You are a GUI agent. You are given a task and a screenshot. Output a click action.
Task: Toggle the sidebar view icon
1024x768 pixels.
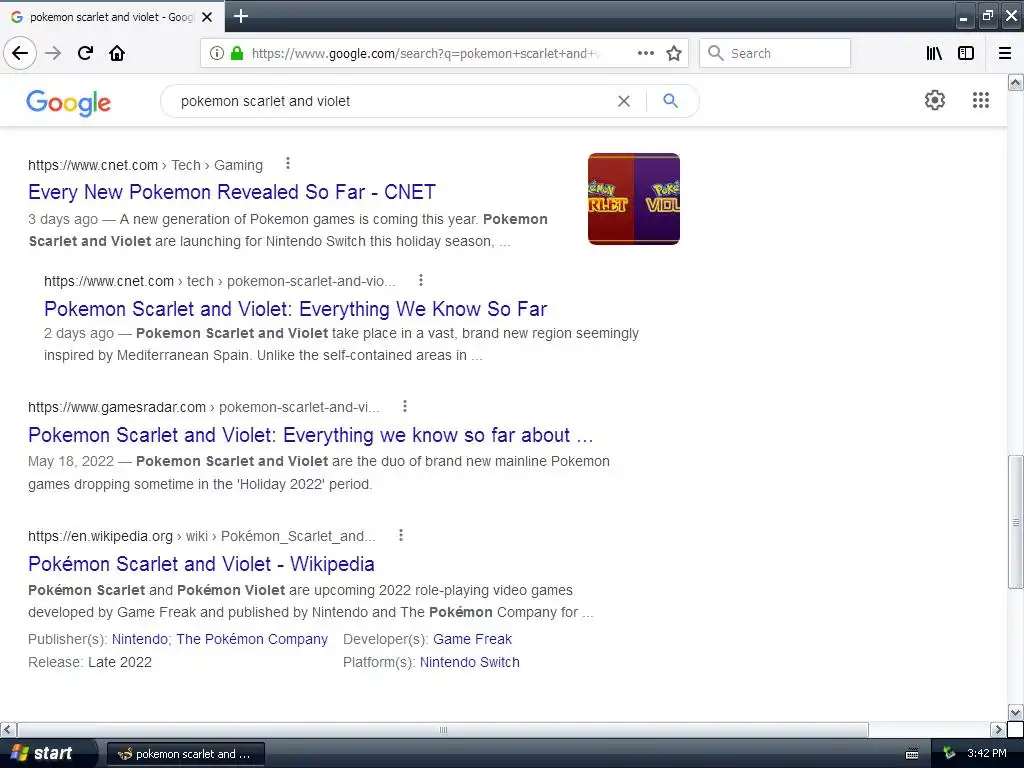point(966,53)
